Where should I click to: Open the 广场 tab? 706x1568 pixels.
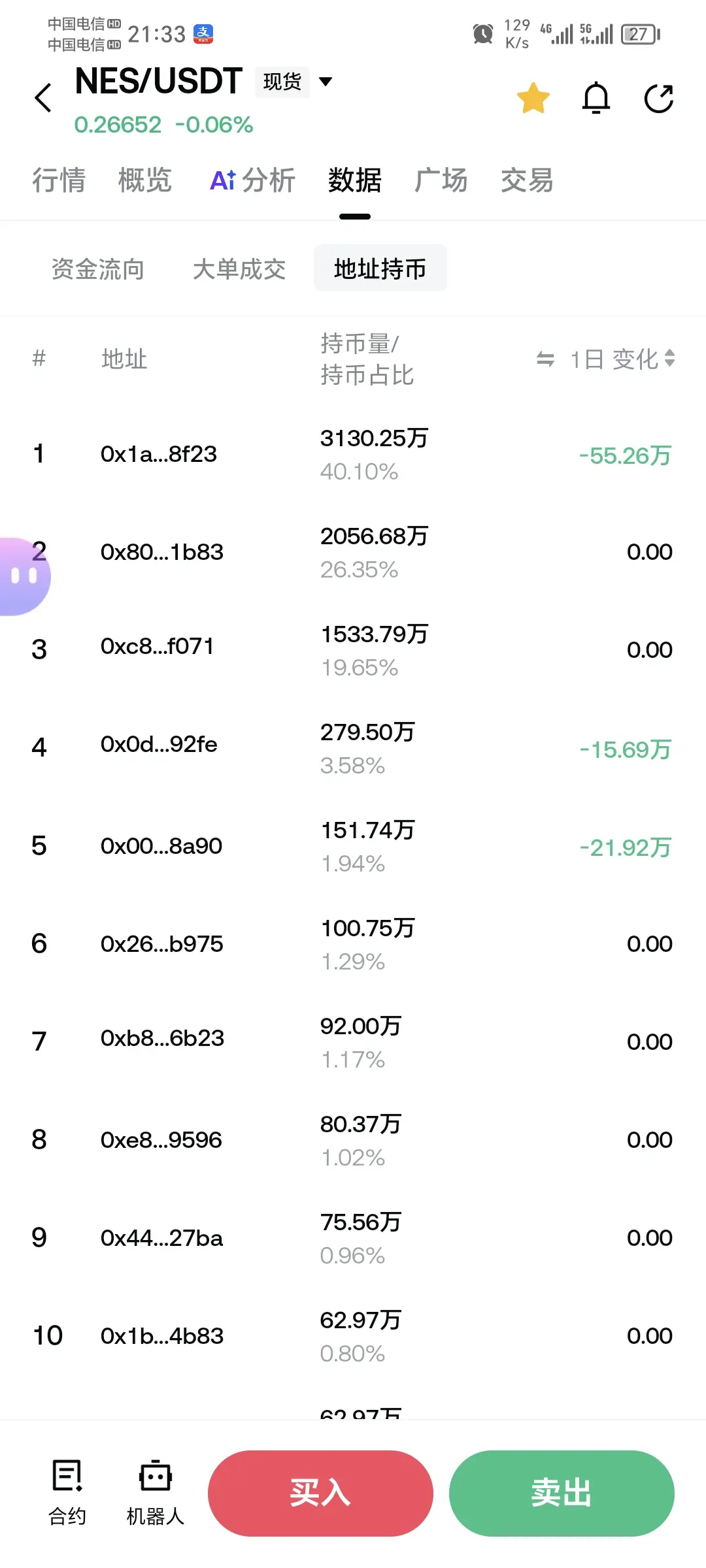(441, 180)
